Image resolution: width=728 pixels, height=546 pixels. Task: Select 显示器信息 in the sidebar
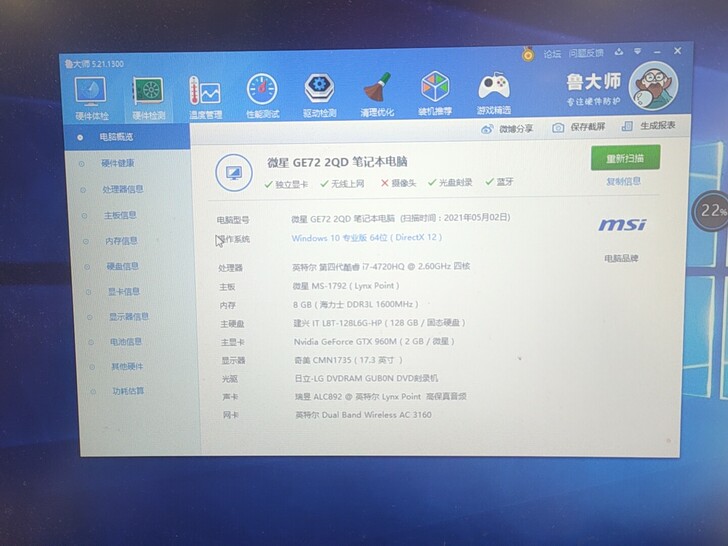coord(129,317)
